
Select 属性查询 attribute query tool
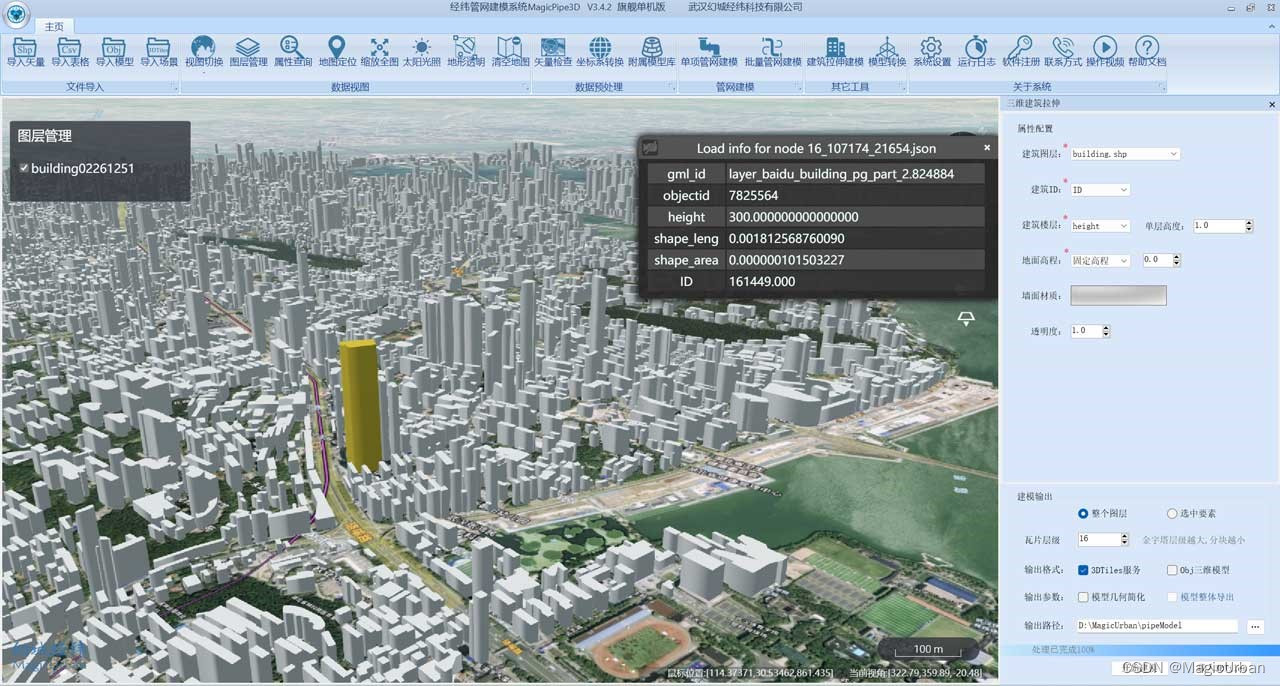pos(292,47)
